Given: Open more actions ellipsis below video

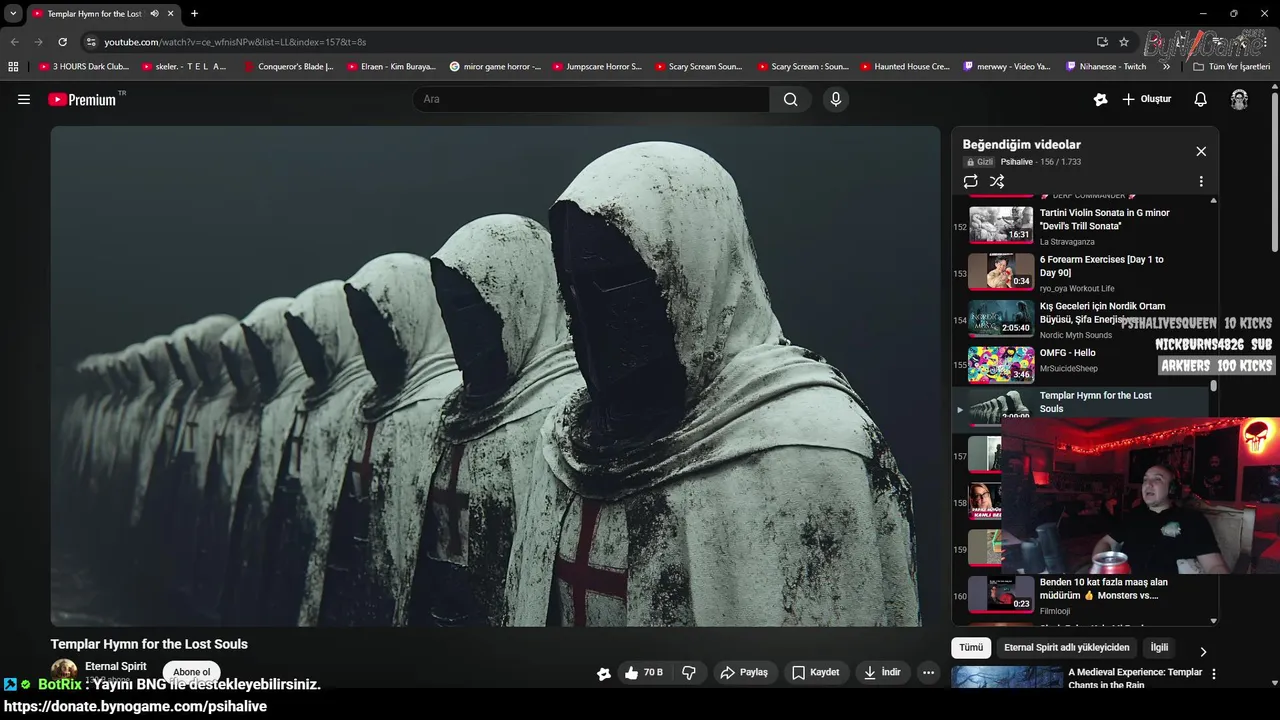Looking at the screenshot, I should [x=928, y=673].
